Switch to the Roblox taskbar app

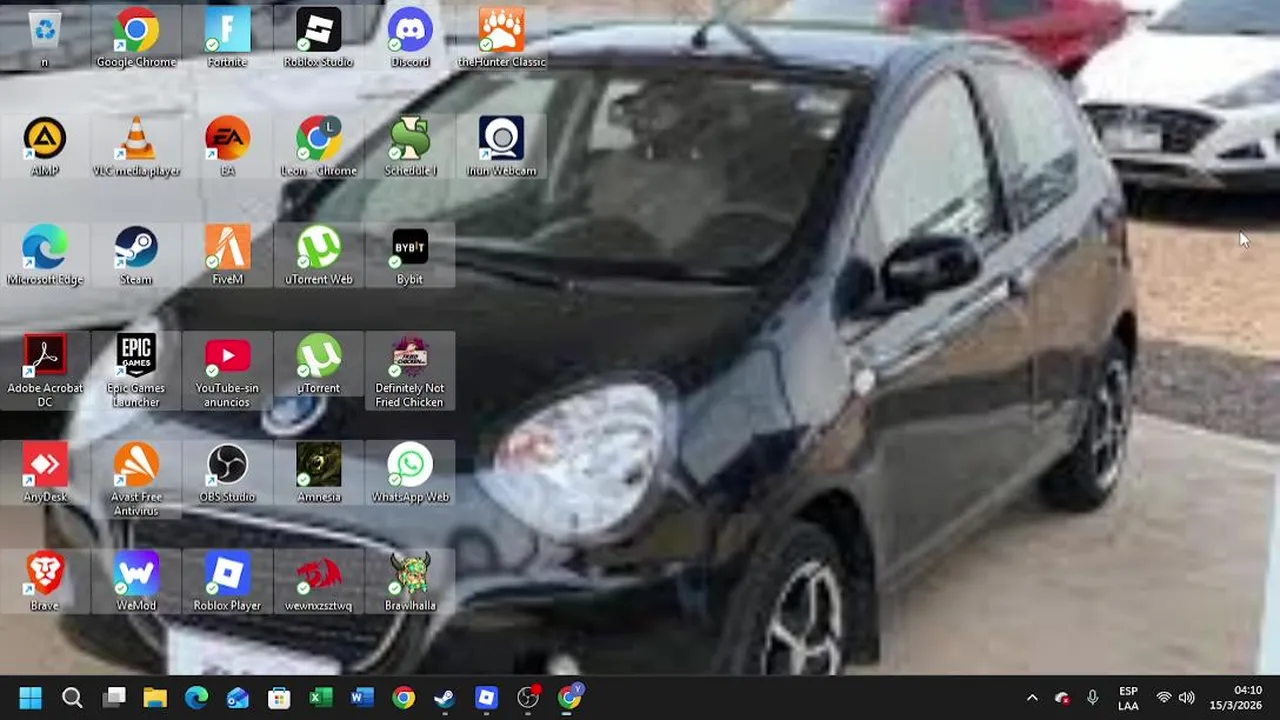click(487, 697)
